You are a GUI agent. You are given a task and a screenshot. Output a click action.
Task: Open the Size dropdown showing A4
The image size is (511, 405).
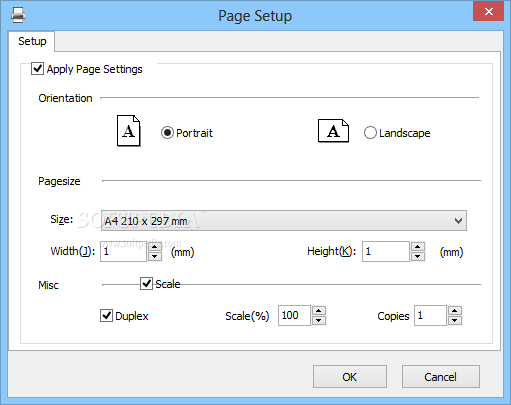[x=284, y=220]
